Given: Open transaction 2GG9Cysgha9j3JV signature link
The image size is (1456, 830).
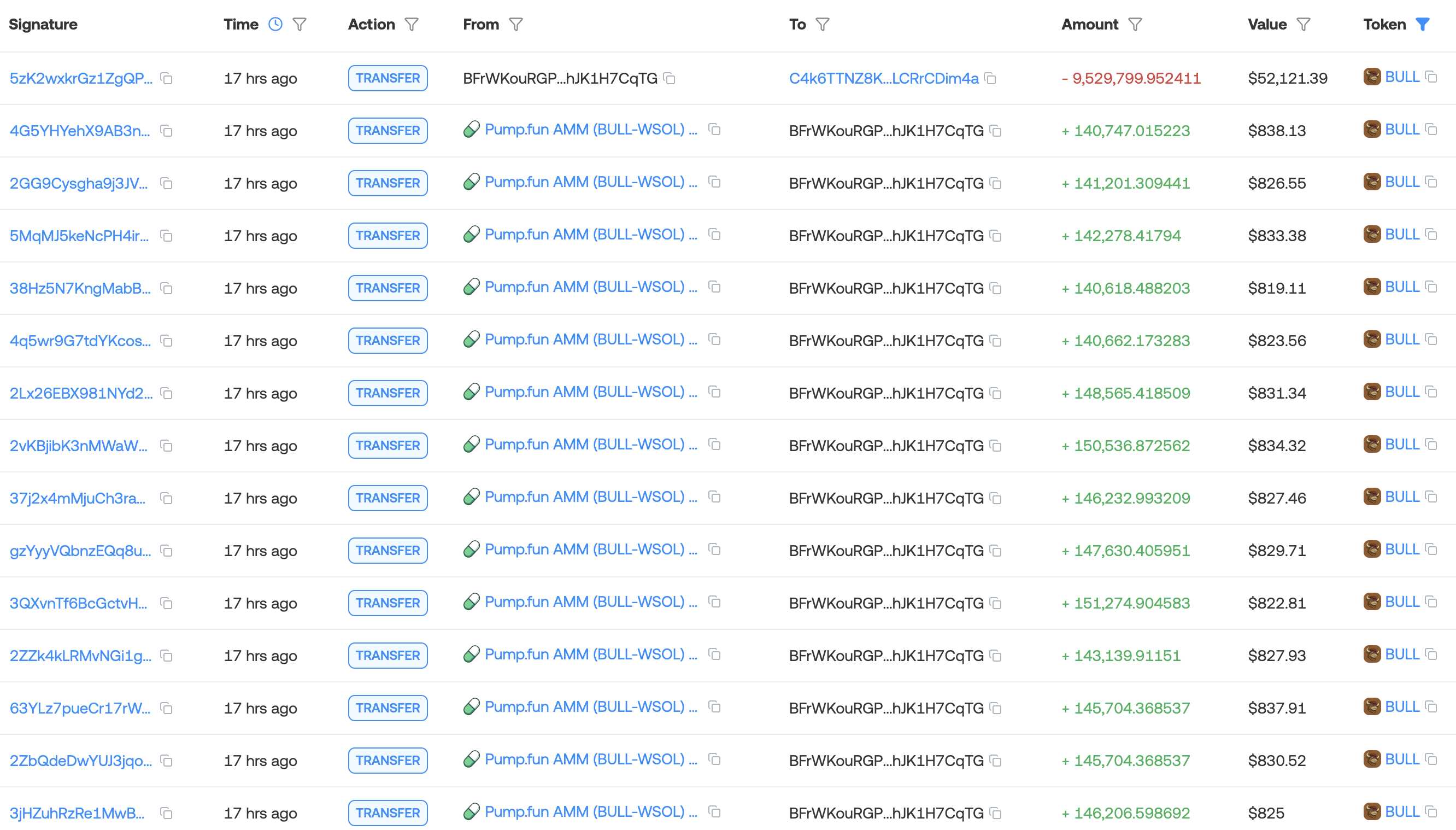Looking at the screenshot, I should coord(79,183).
